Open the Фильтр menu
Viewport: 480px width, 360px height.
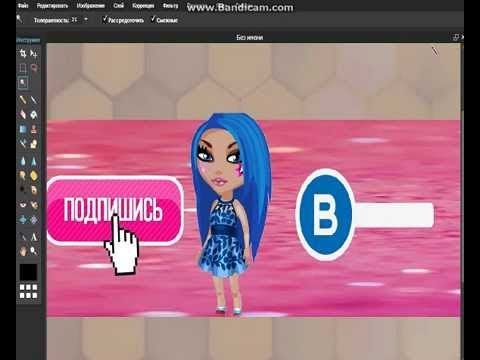[x=170, y=6]
